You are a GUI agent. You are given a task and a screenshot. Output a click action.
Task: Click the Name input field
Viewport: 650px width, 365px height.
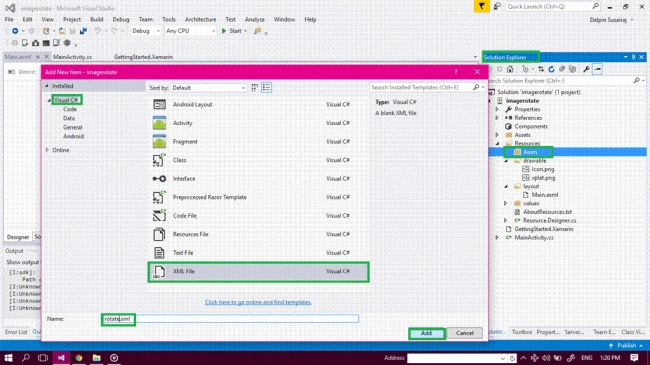click(230, 319)
